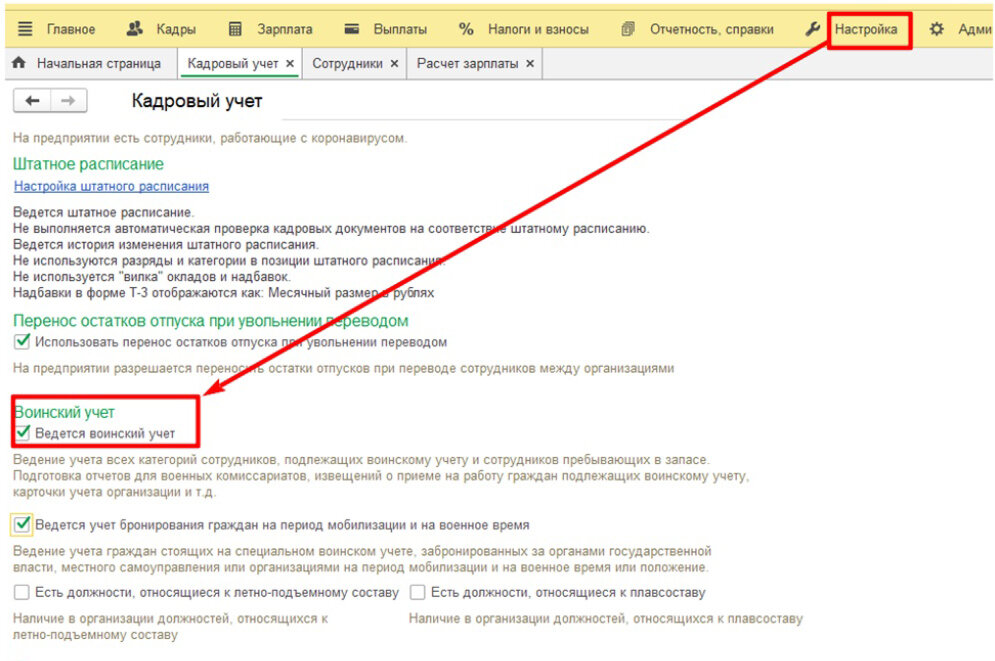
Task: Switch to the Расчет зарплаты tab
Action: pyautogui.click(x=467, y=63)
